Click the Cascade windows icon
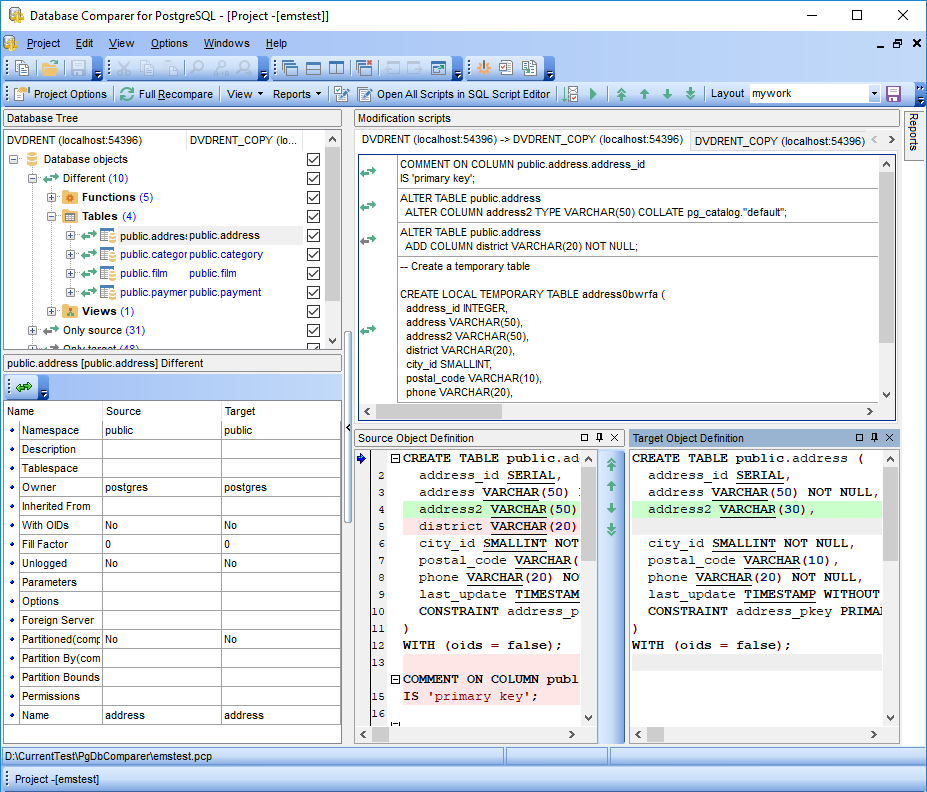Image resolution: width=927 pixels, height=792 pixels. coord(290,69)
